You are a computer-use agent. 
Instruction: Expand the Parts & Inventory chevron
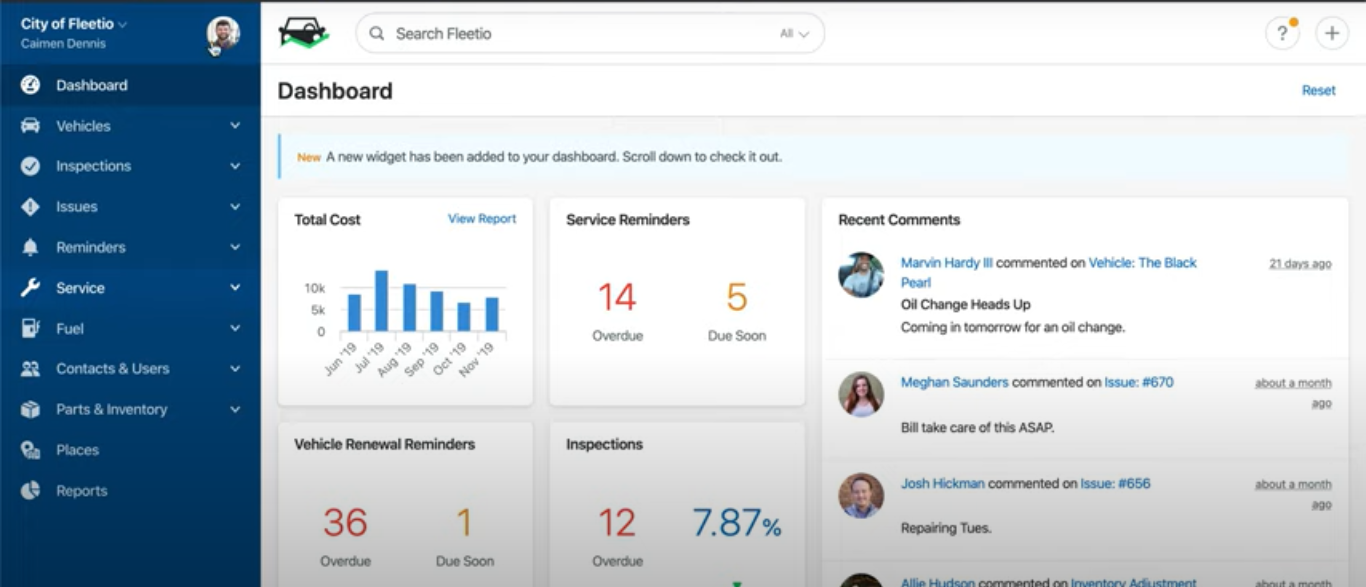pyautogui.click(x=235, y=409)
